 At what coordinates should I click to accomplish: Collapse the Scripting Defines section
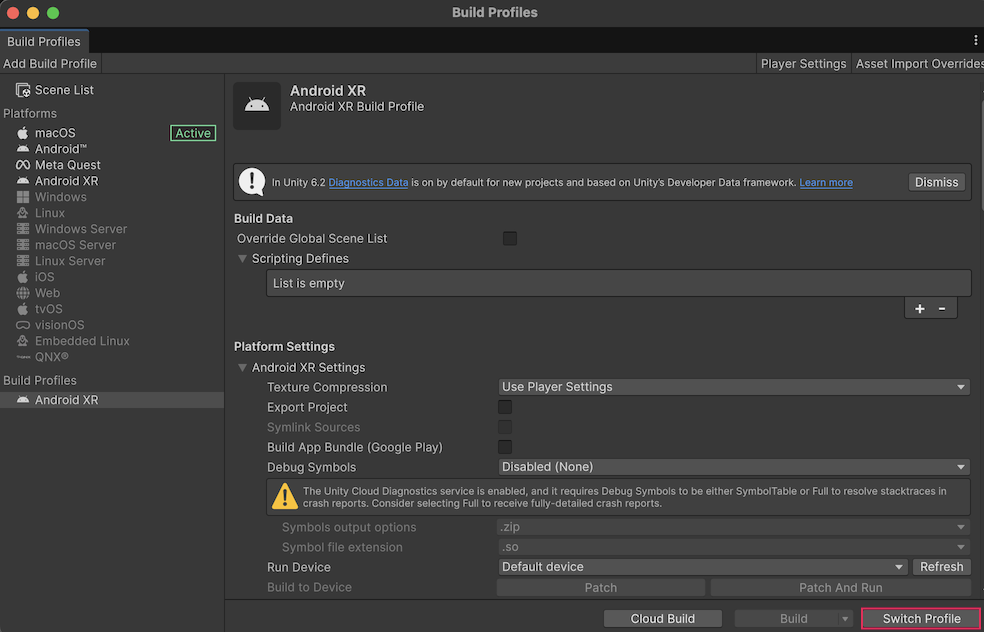243,259
